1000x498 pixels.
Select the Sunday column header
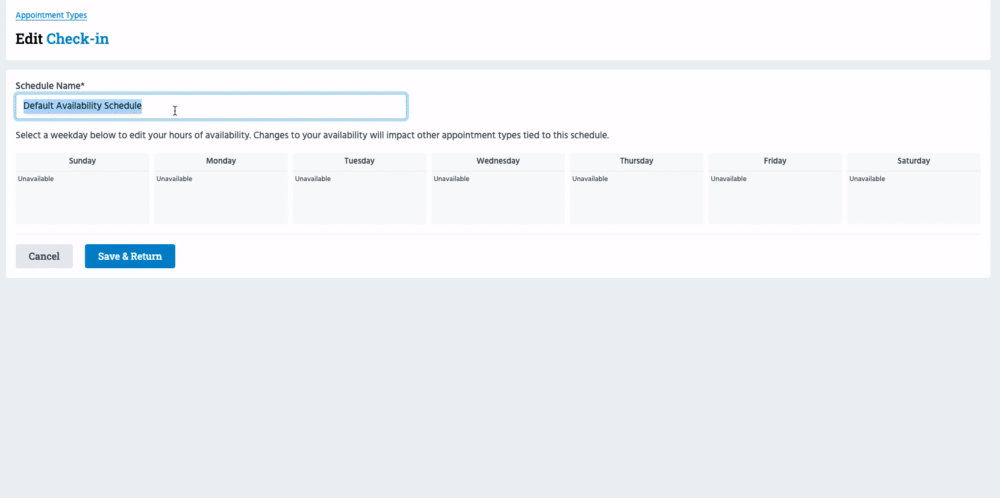coord(82,161)
